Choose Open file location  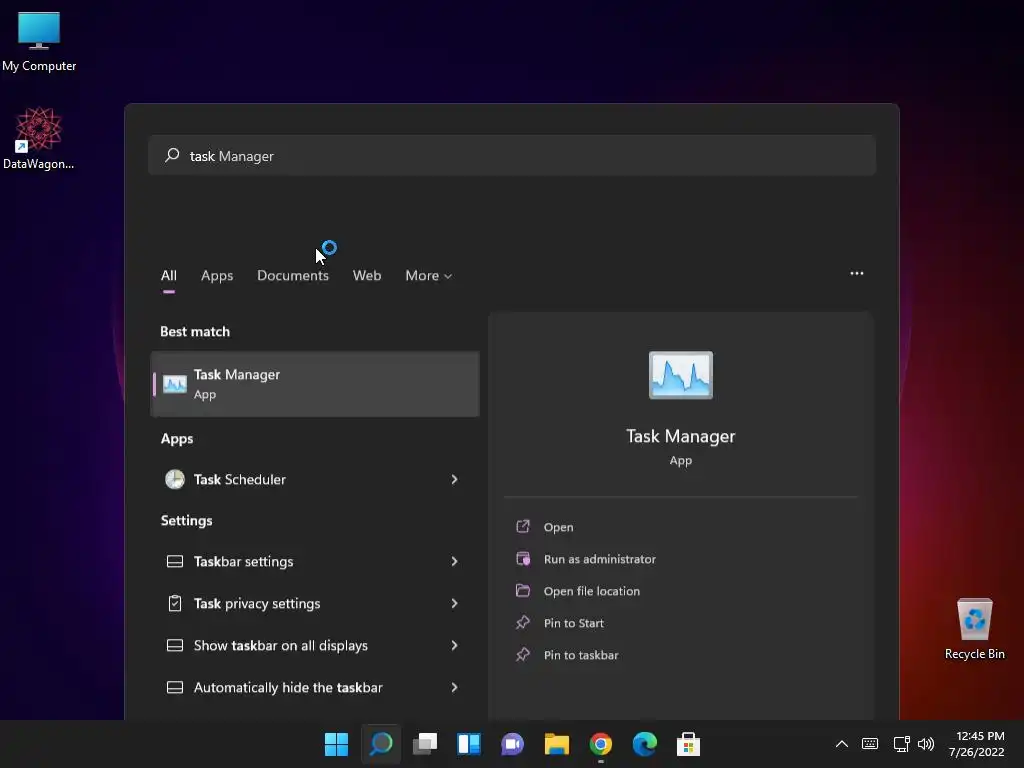click(x=591, y=591)
